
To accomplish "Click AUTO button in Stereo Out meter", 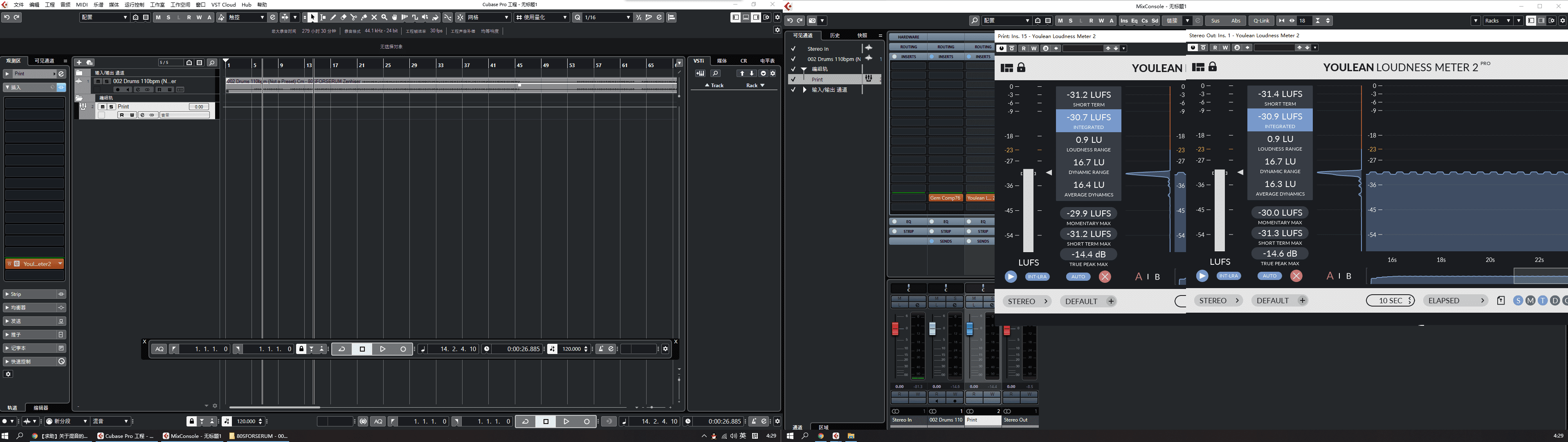I will click(1269, 276).
